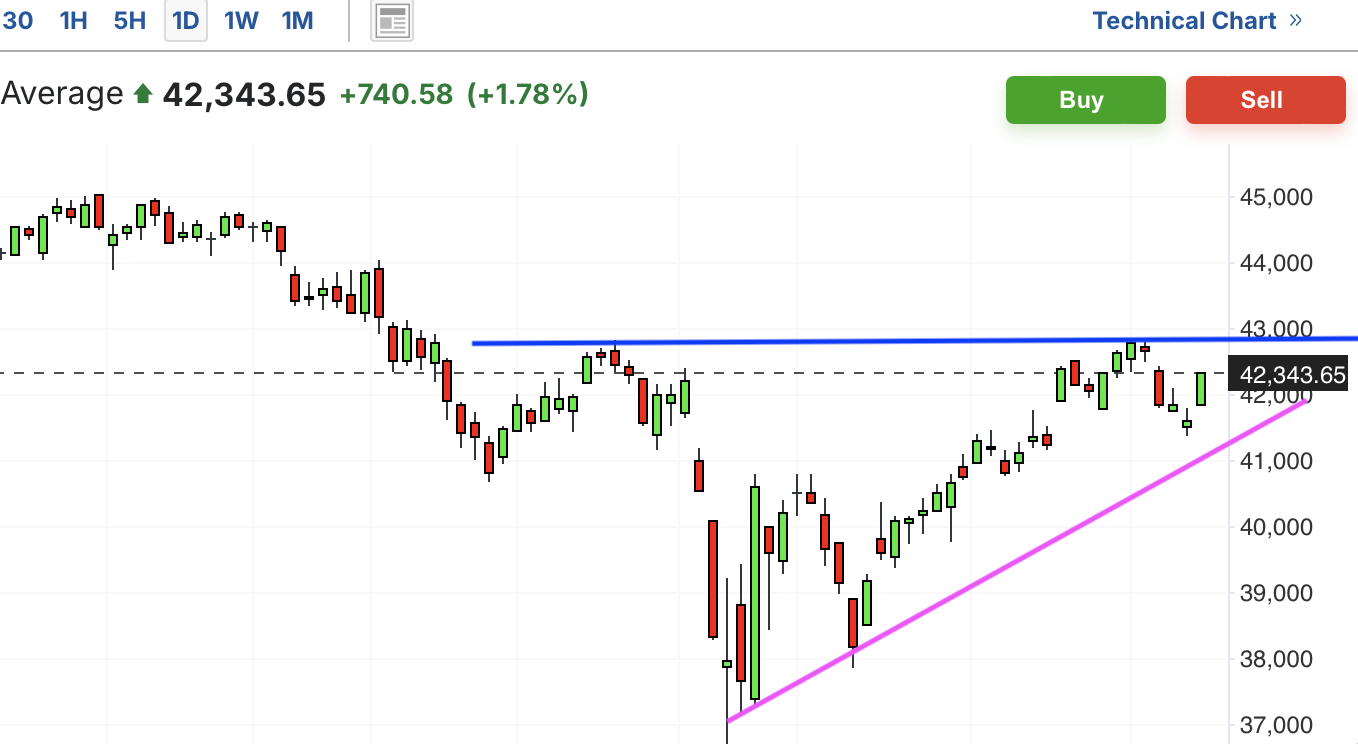Select the 1D timeframe
Image resolution: width=1358 pixels, height=744 pixels.
[186, 20]
